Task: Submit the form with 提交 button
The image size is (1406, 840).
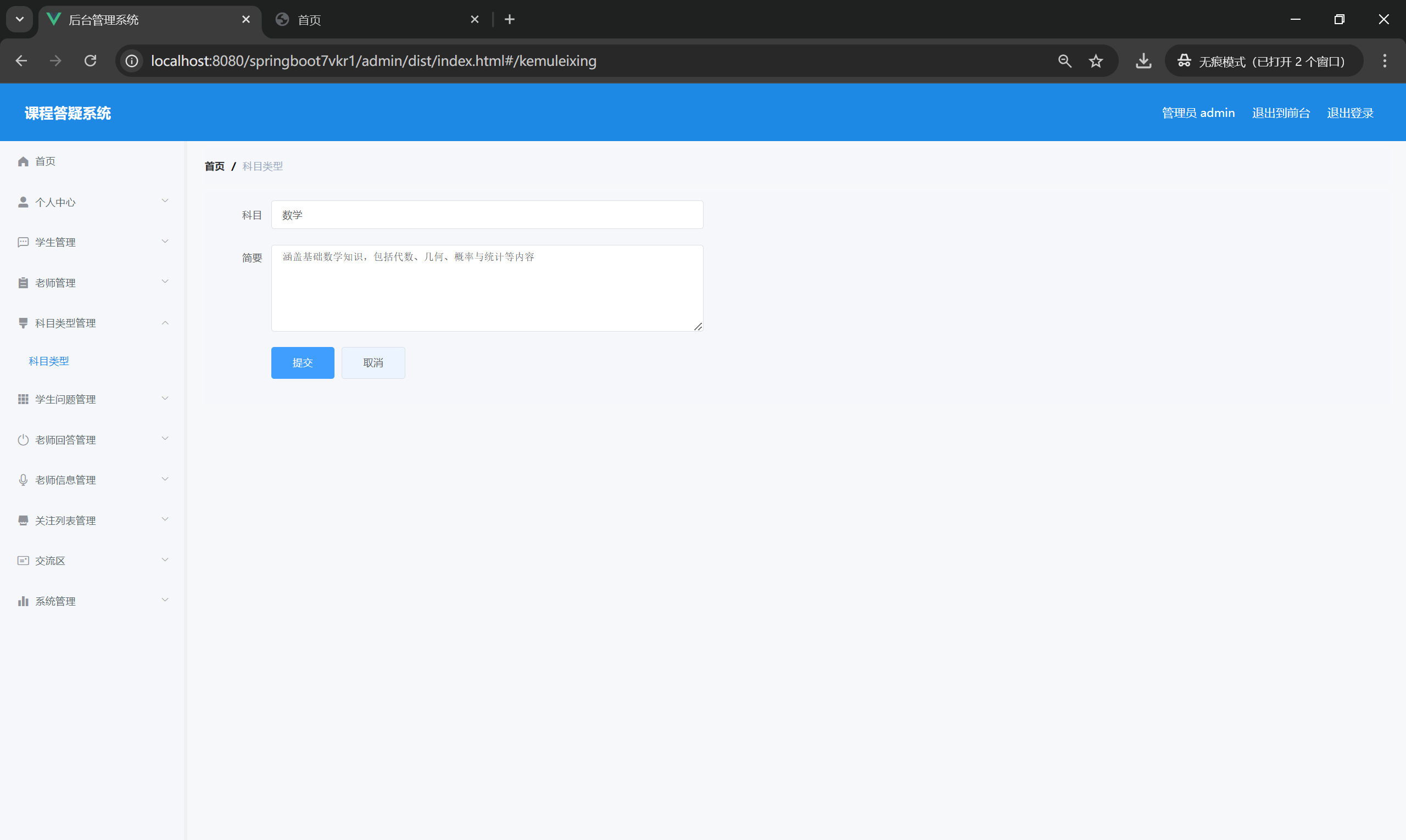Action: [303, 363]
